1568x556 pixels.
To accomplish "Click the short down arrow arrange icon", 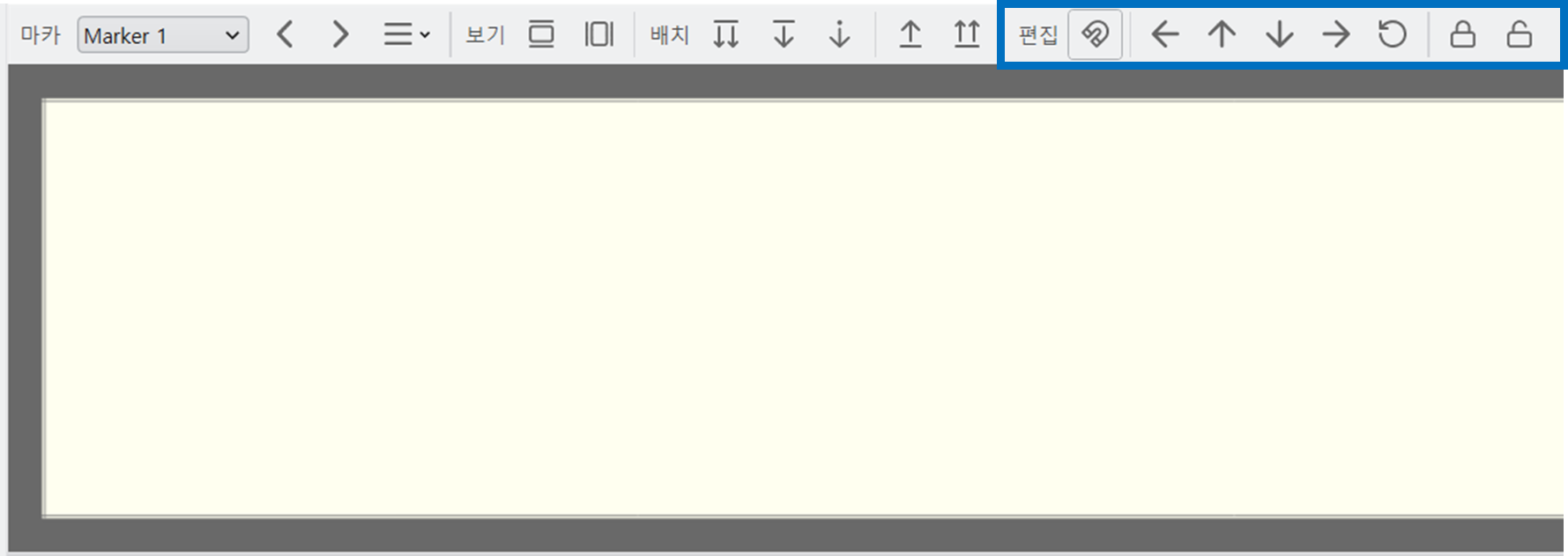I will pos(840,34).
